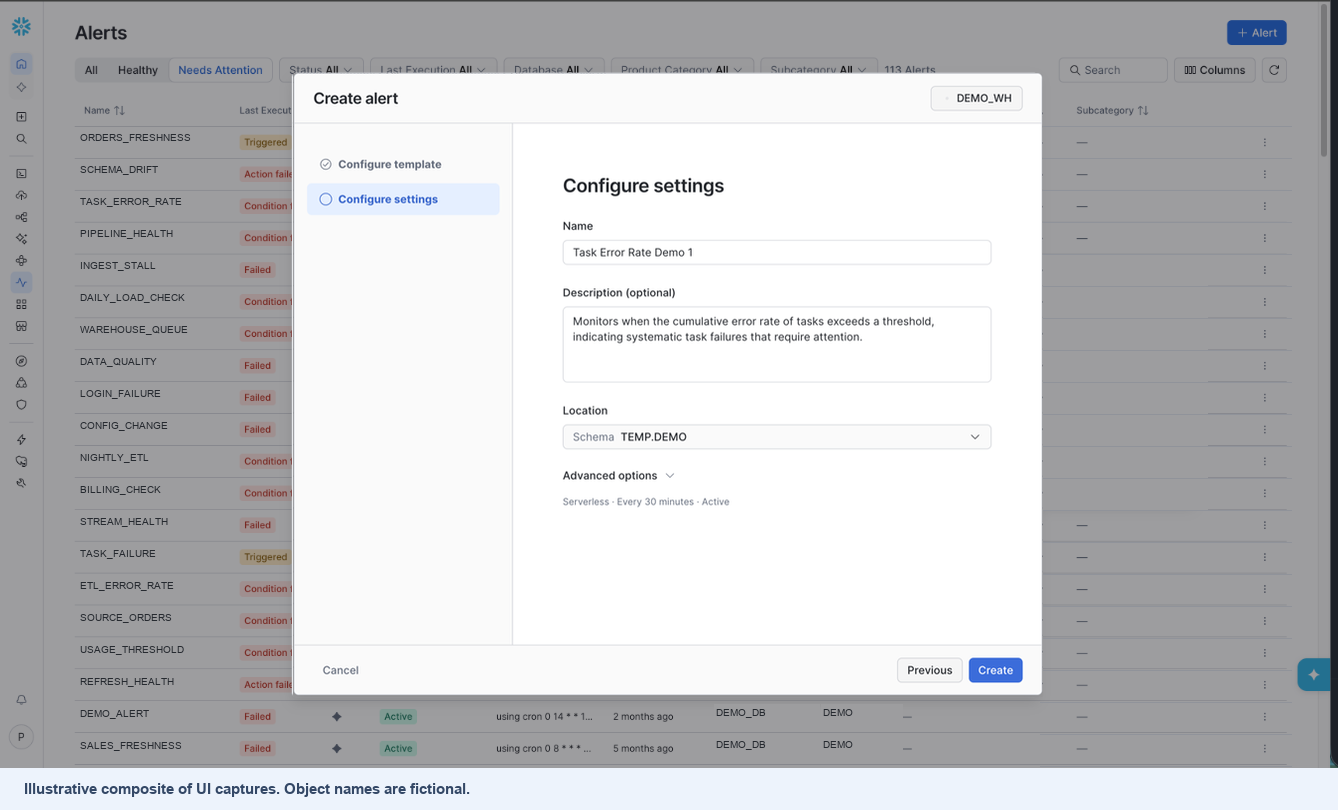The image size is (1338, 810).
Task: Open the sidebar magnifier search icon
Action: click(x=21, y=139)
